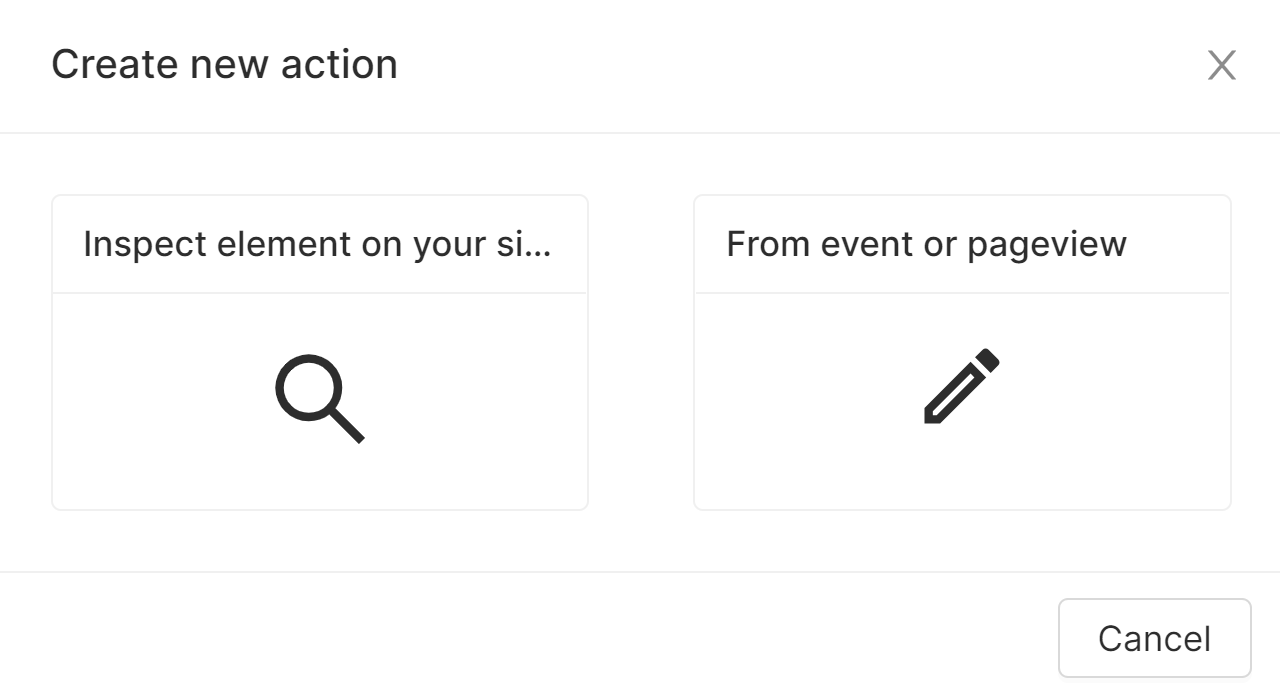Select the 'Inspect element on your si...' card

coord(320,350)
